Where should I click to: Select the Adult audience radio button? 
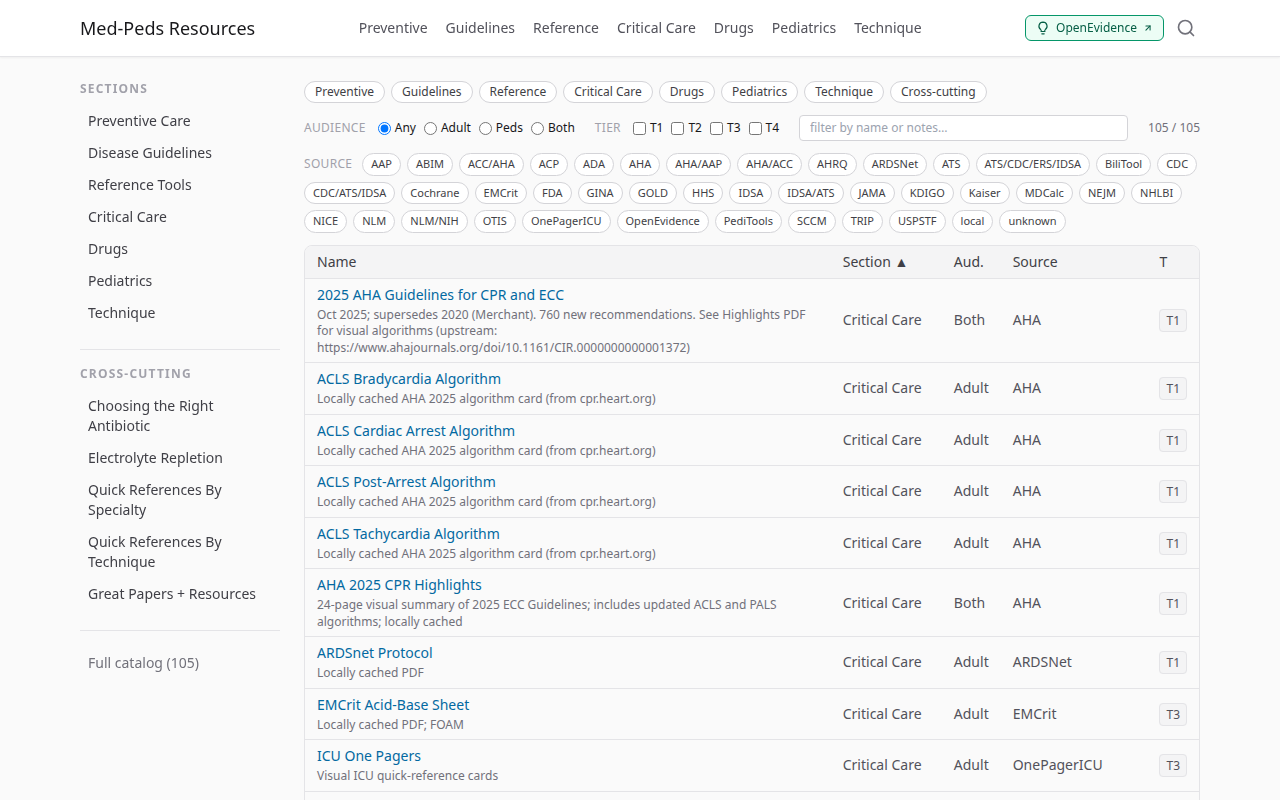coord(430,128)
